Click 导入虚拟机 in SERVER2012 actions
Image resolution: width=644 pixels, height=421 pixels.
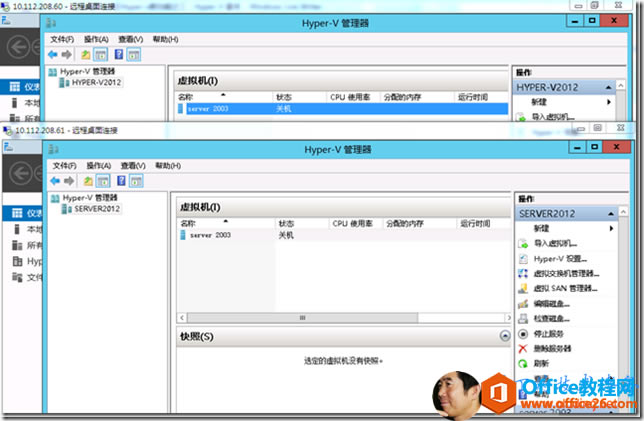point(548,243)
